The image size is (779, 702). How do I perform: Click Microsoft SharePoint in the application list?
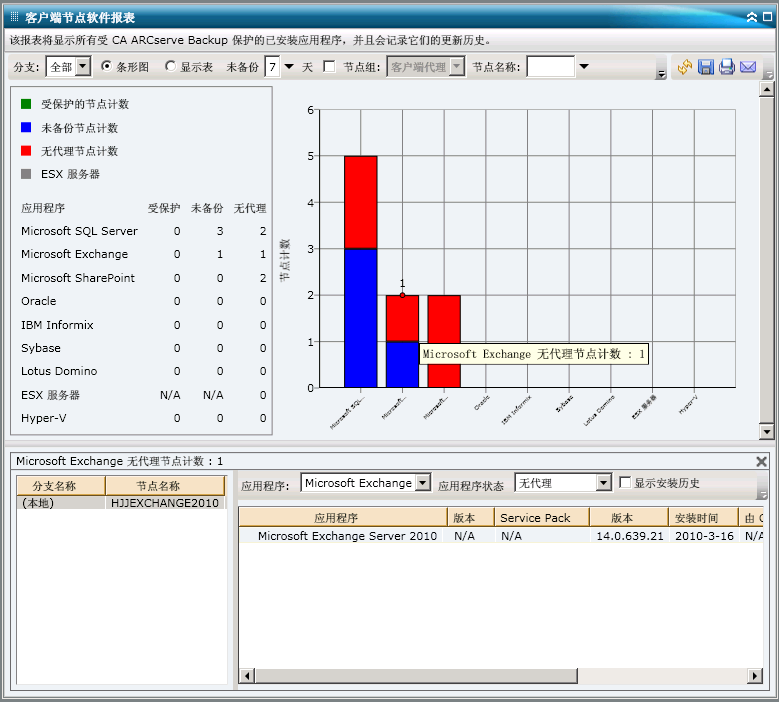click(x=78, y=278)
